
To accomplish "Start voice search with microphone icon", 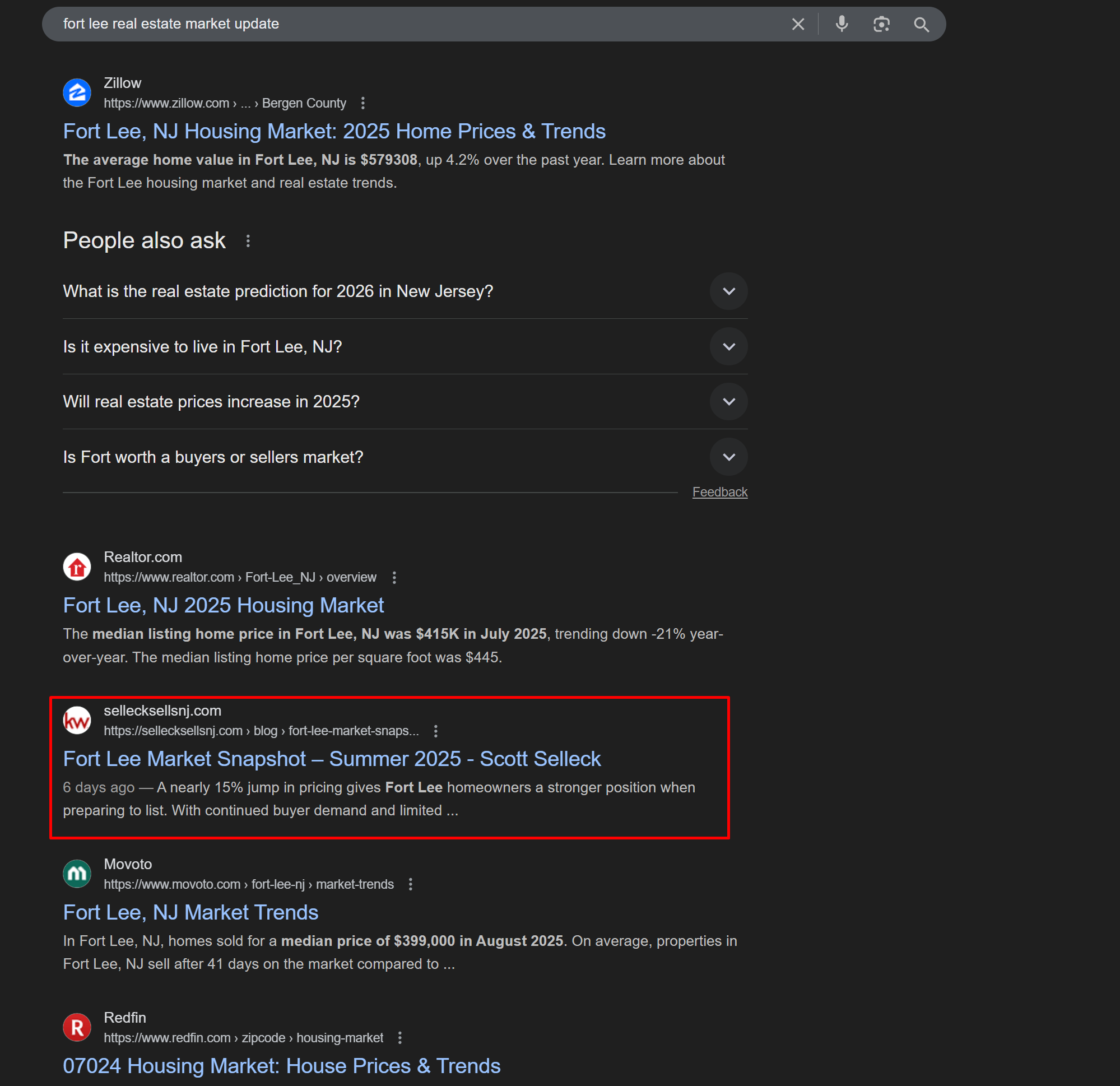I will [x=841, y=24].
